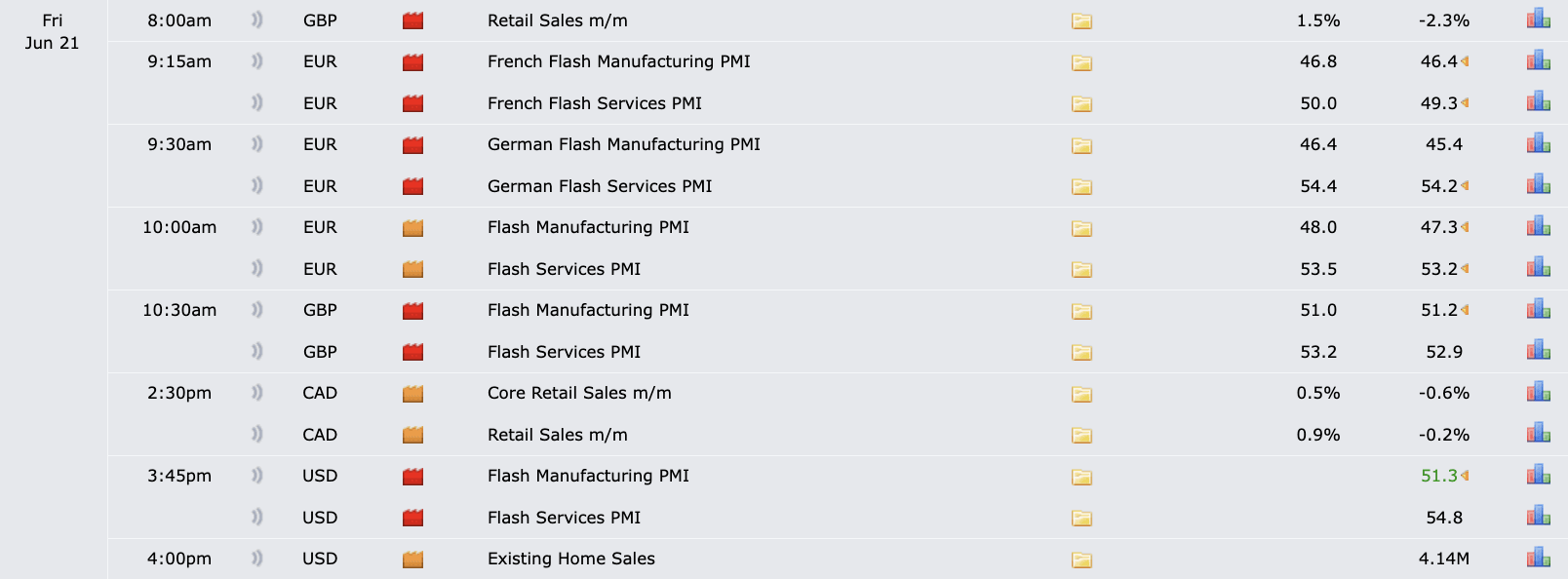Toggle sound alert for 4:00pm Existing Home Sales
1568x579 pixels.
[x=257, y=558]
